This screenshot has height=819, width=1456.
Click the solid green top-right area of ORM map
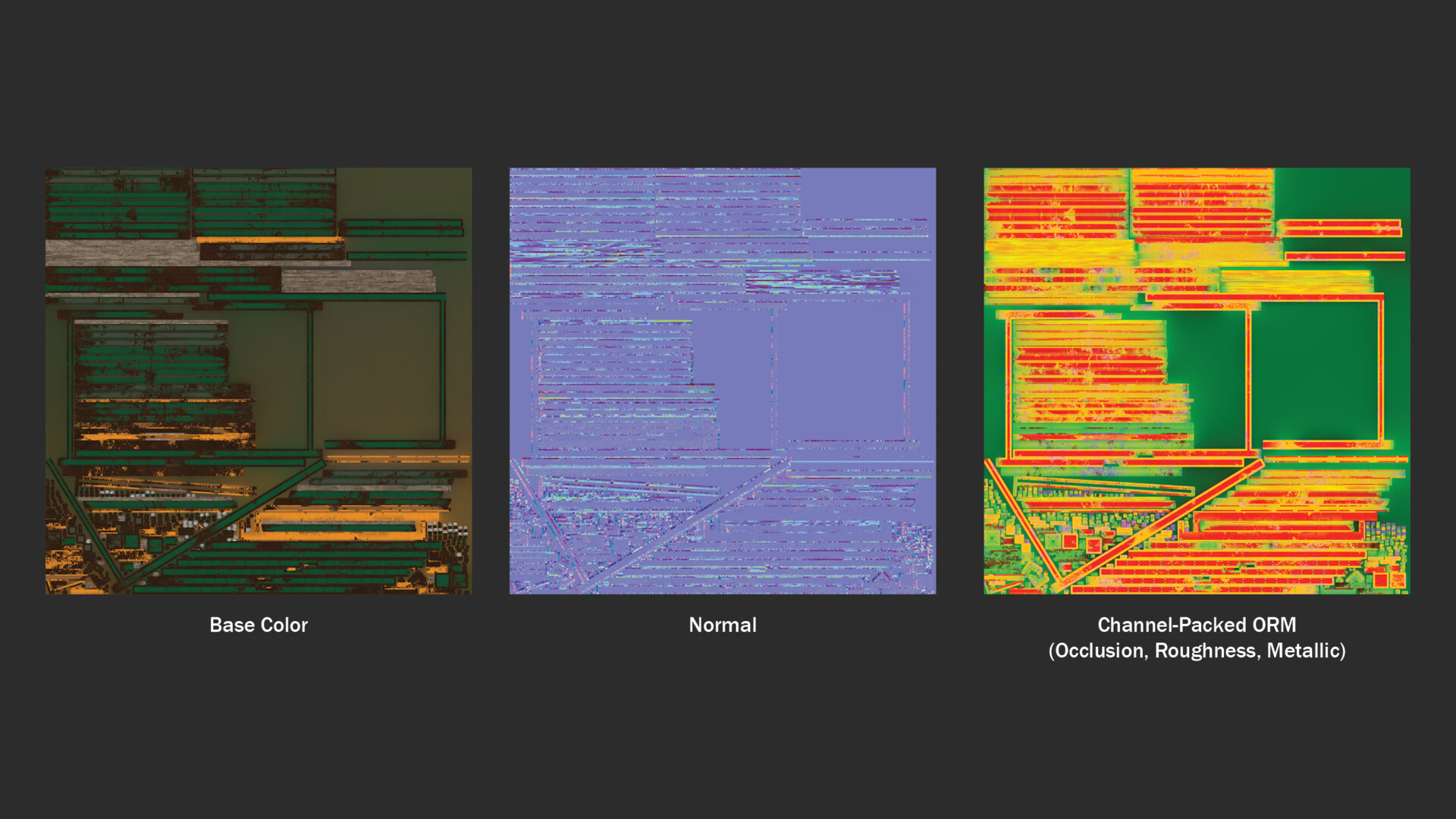pyautogui.click(x=1342, y=191)
